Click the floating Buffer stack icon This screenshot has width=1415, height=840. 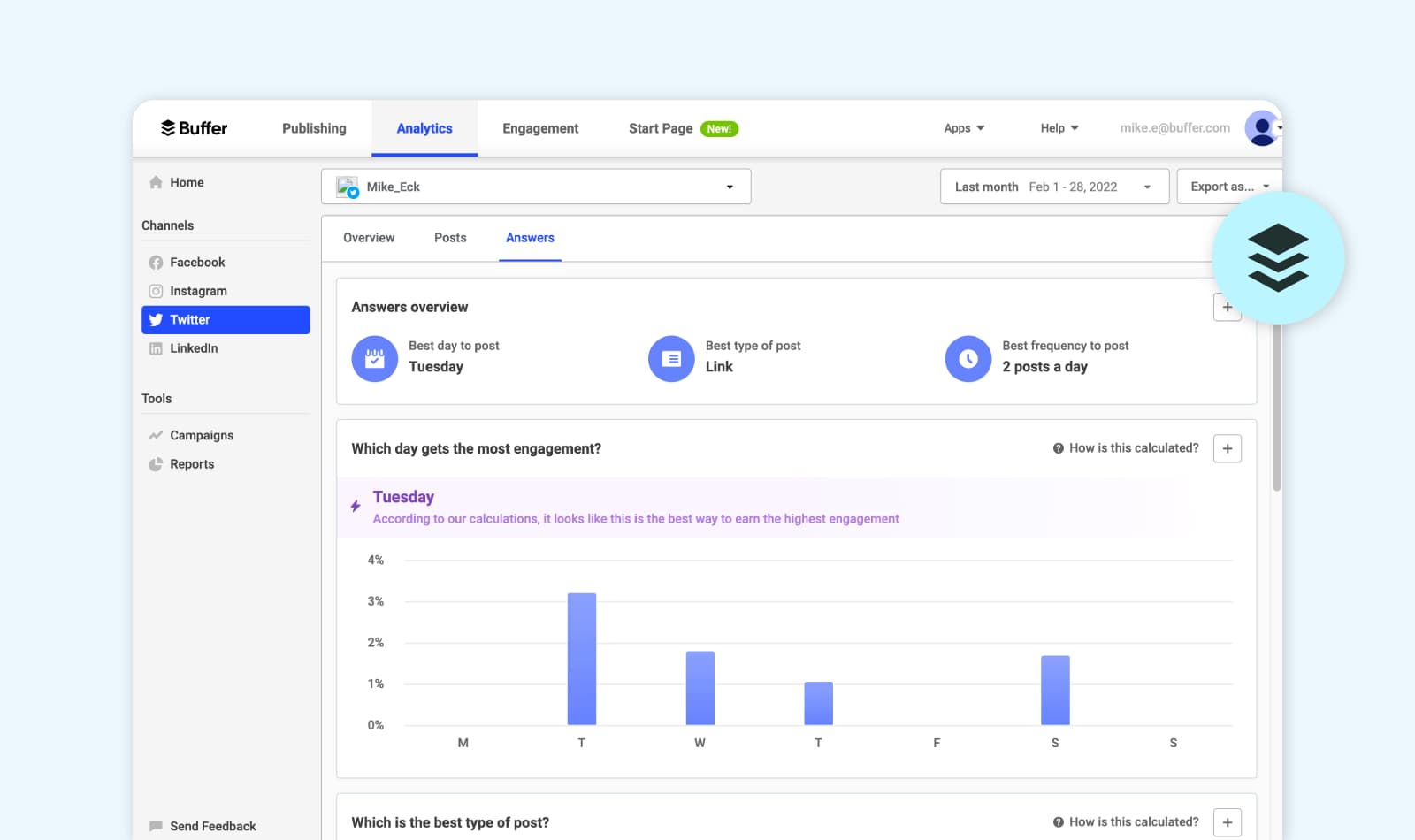click(x=1278, y=258)
